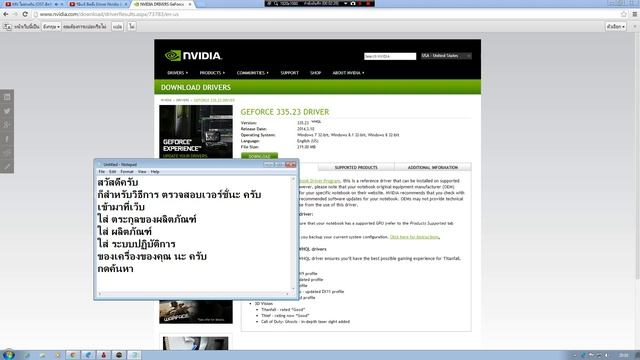
Task: Switch to the first YouTube tab
Action: [34, 4]
